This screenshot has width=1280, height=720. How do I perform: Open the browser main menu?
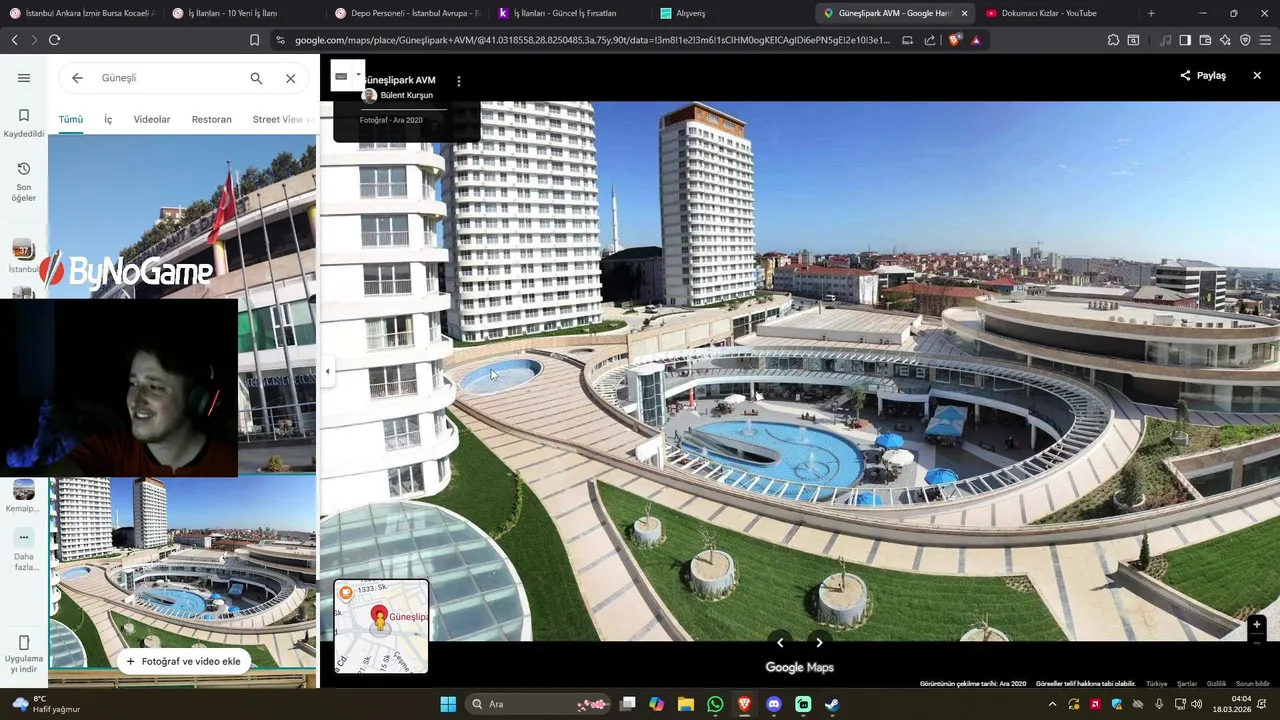point(1266,40)
